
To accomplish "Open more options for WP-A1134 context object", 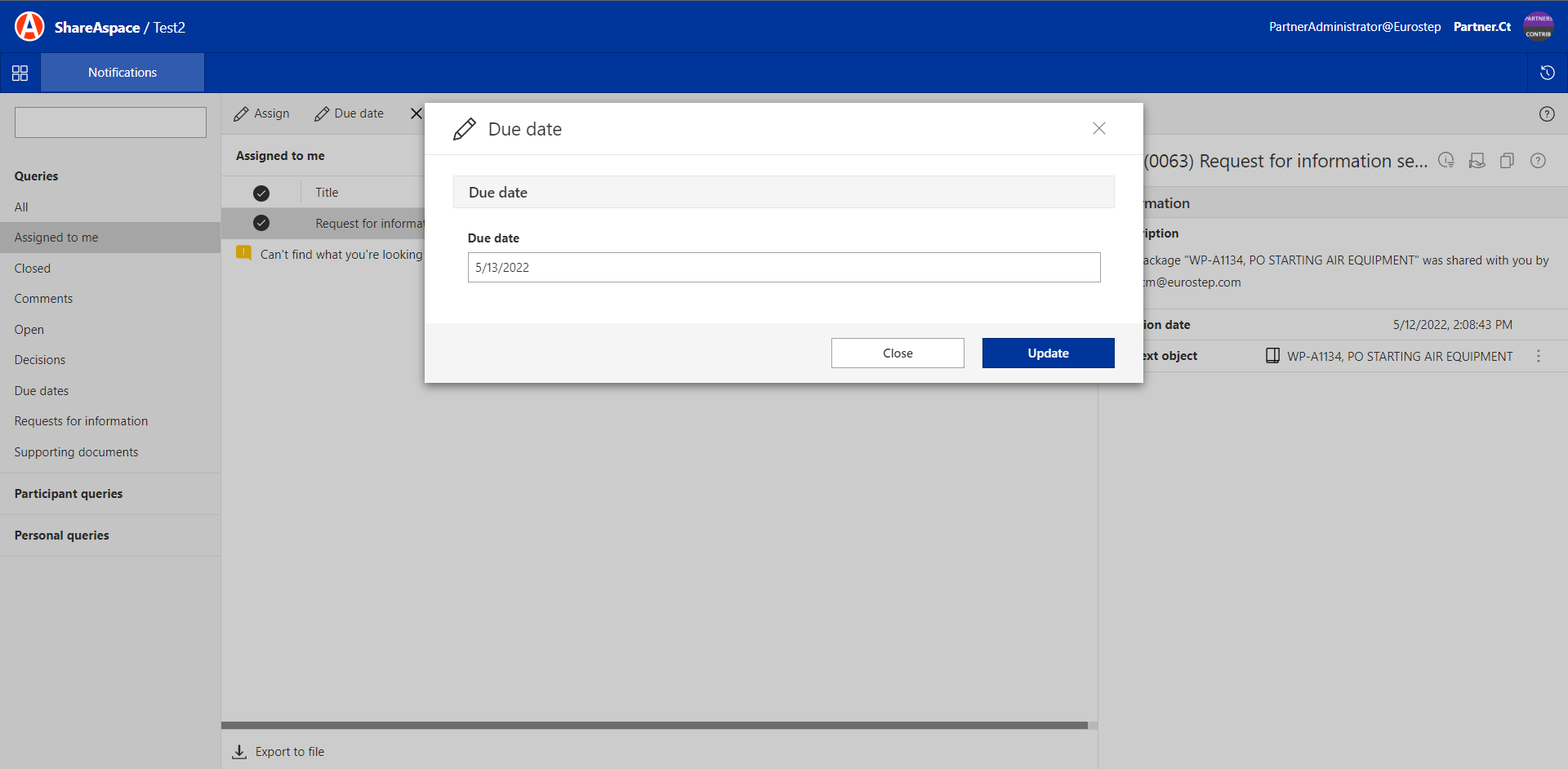I will pos(1539,357).
